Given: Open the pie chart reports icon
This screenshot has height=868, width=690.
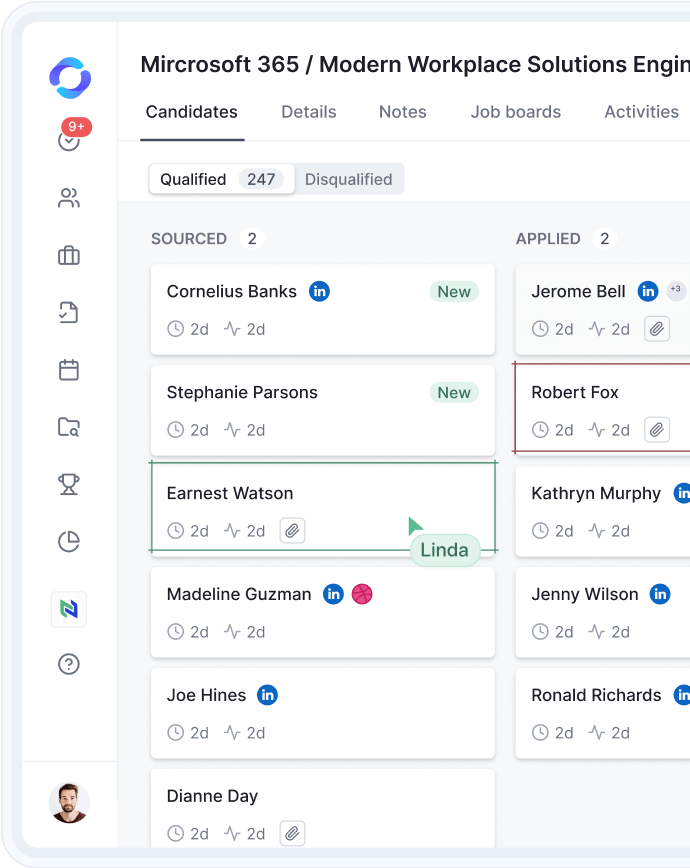Looking at the screenshot, I should [x=69, y=541].
